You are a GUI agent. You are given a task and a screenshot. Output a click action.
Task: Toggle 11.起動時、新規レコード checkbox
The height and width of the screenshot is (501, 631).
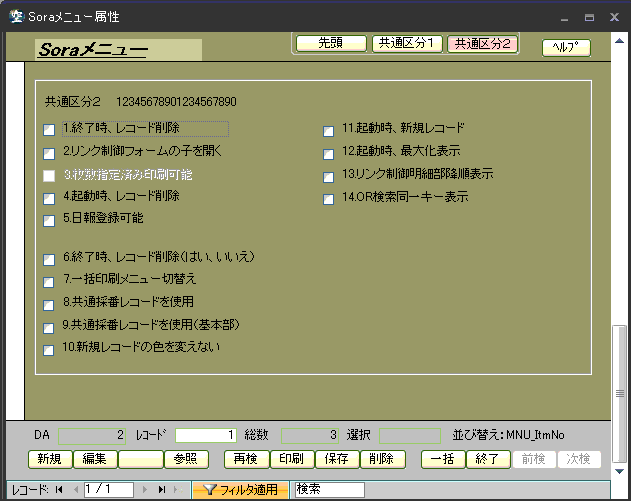click(x=328, y=130)
